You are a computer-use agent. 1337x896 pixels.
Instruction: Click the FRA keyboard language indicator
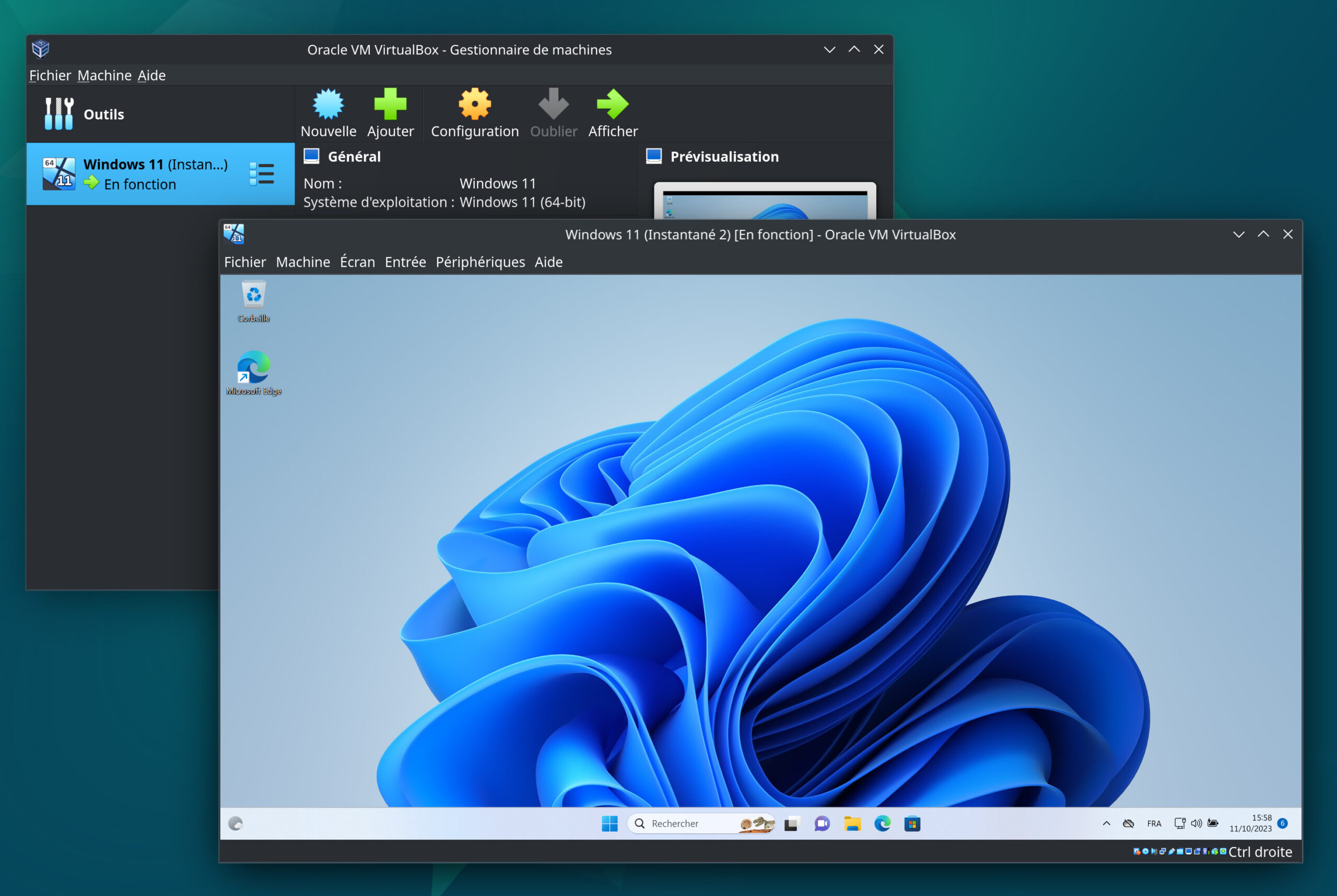(x=1154, y=823)
